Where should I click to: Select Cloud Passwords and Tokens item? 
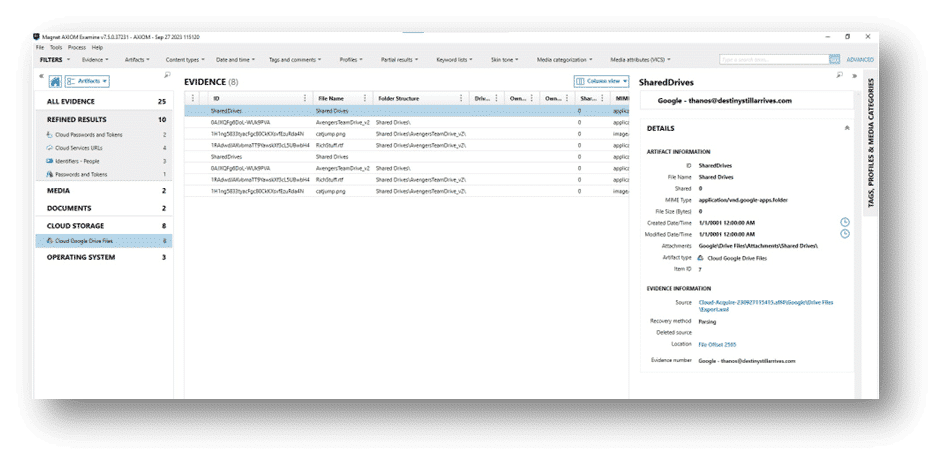pos(104,135)
